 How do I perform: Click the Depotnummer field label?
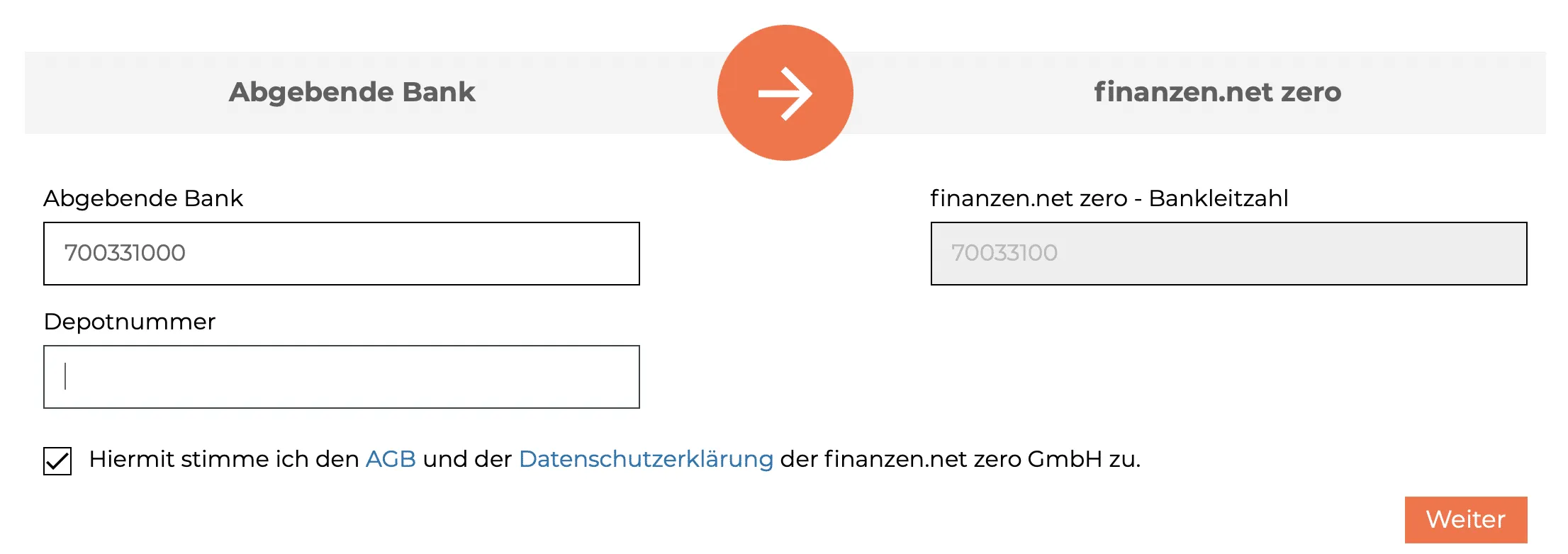coord(130,322)
